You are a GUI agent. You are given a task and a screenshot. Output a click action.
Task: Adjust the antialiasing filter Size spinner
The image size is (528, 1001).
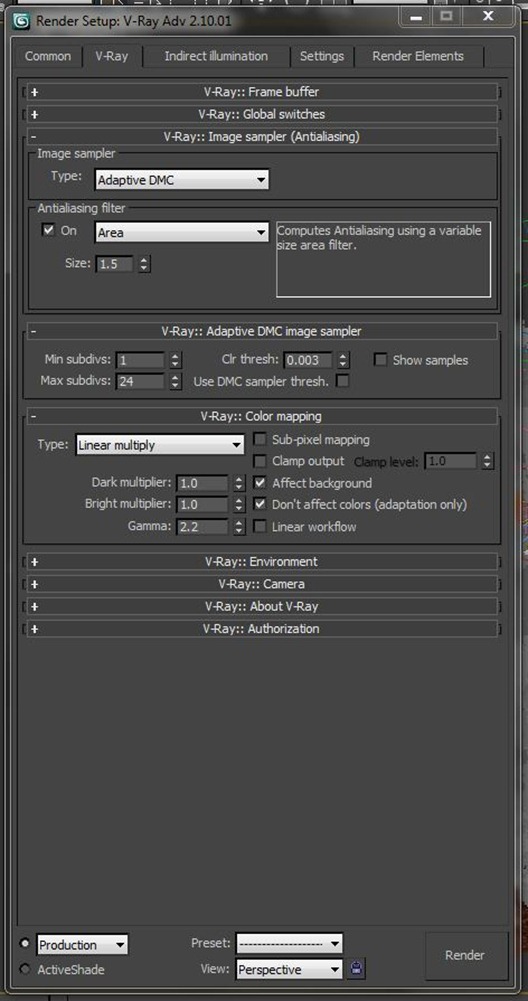[x=144, y=264]
